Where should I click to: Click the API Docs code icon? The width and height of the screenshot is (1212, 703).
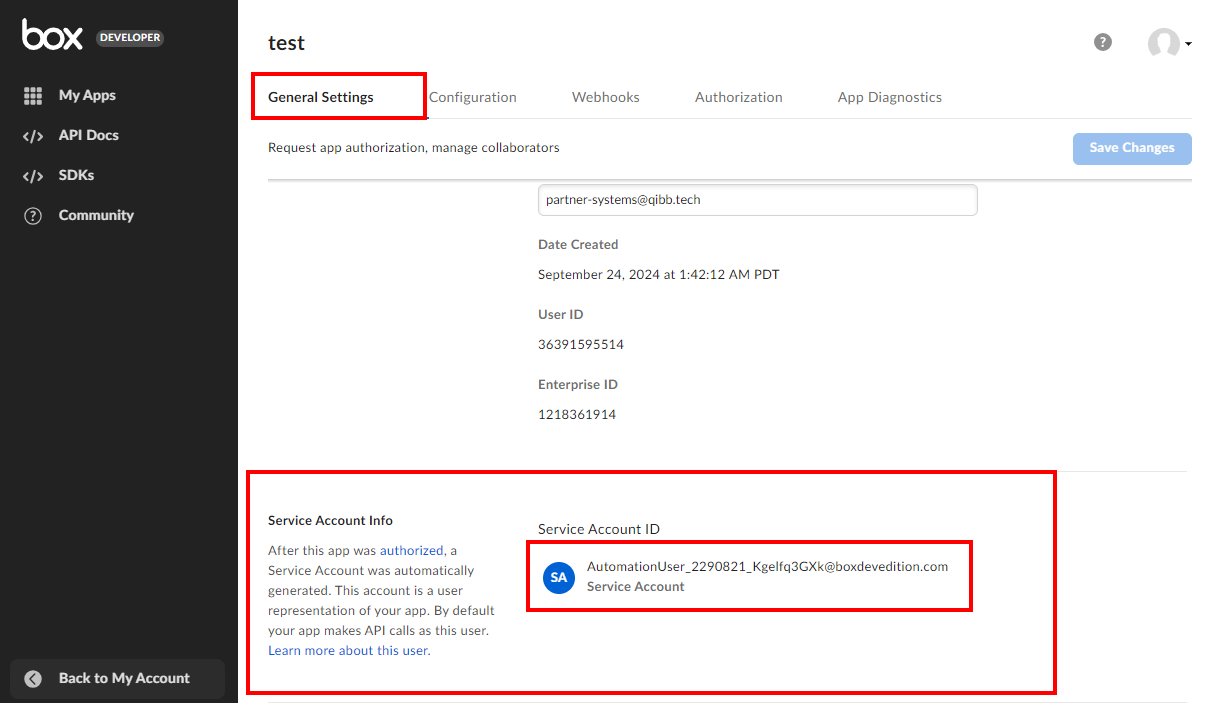pyautogui.click(x=33, y=136)
